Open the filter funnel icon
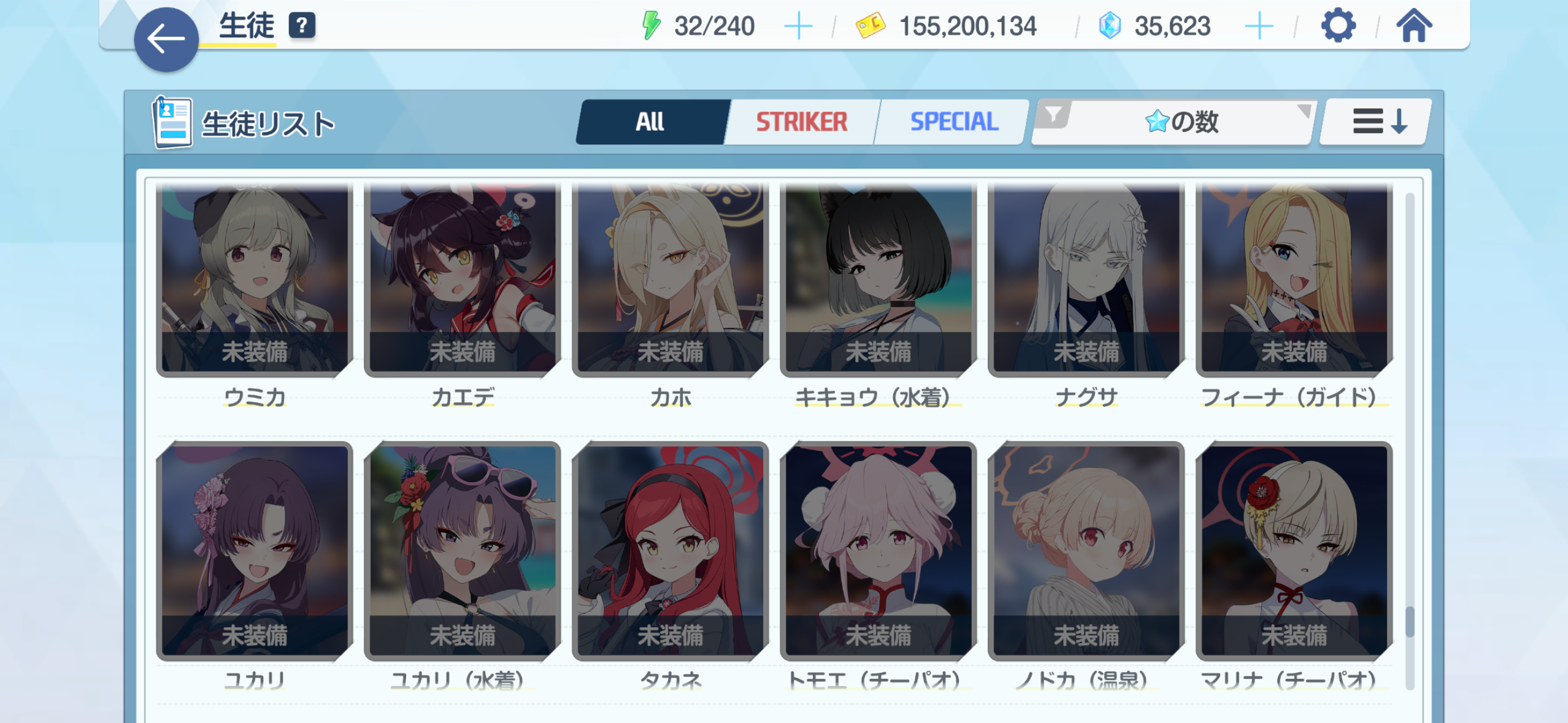This screenshot has height=723, width=1568. click(1053, 115)
